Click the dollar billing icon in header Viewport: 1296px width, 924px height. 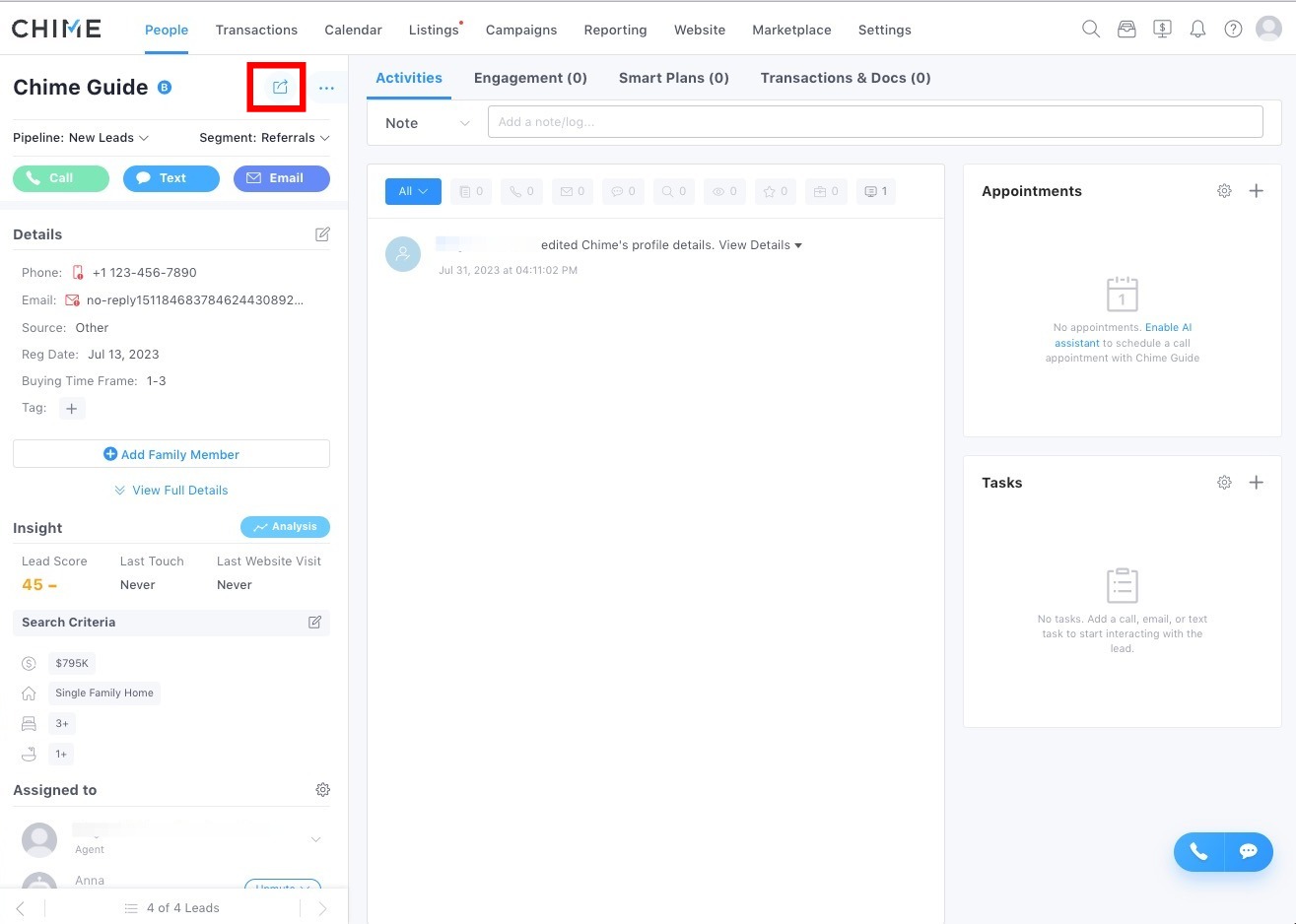click(x=1162, y=30)
